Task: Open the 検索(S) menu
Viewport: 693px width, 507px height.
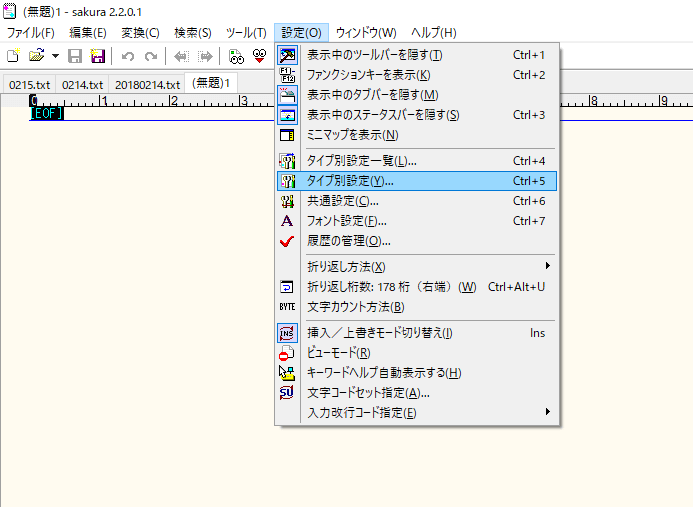Action: (x=193, y=33)
